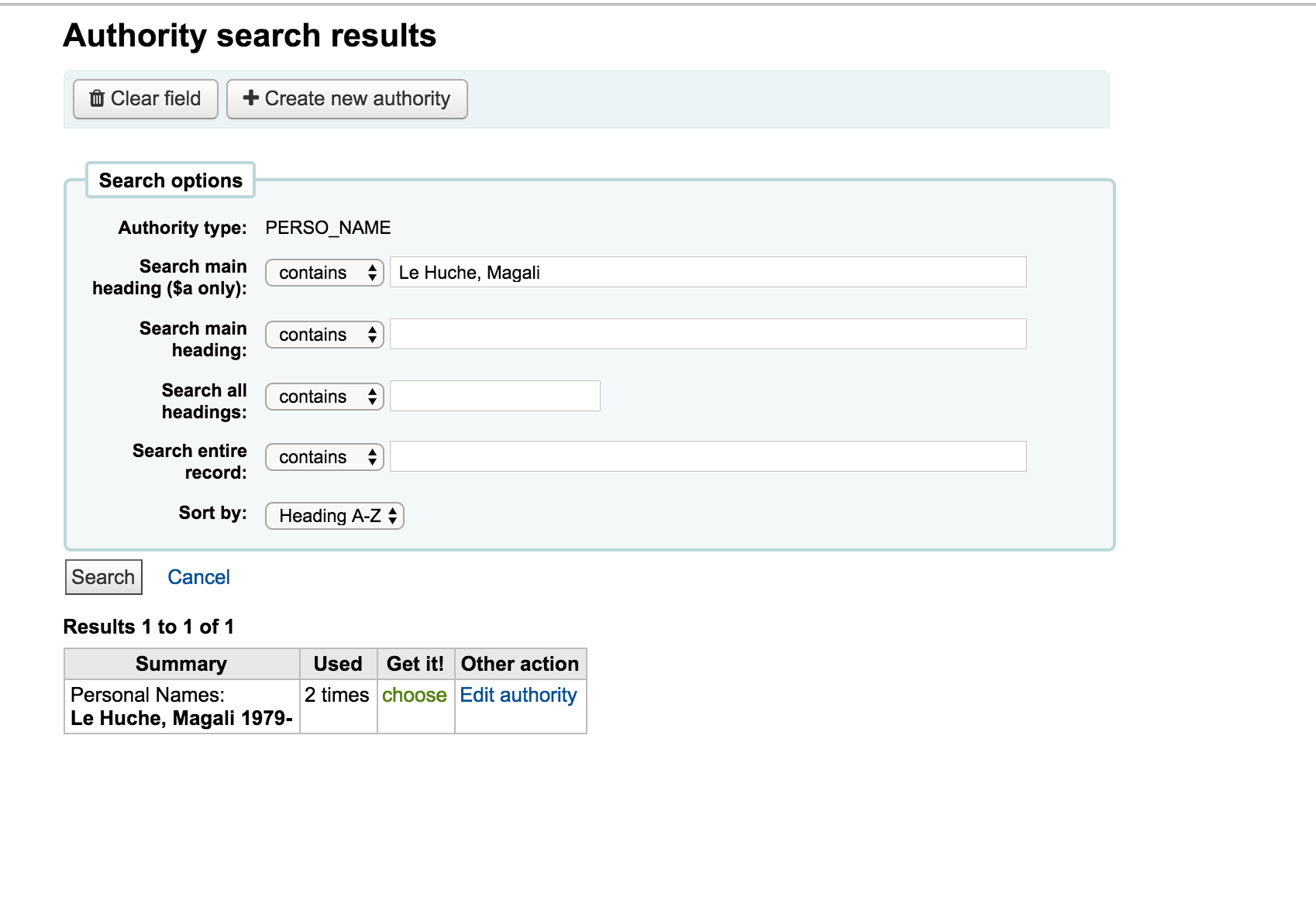
Task: Click the Search entire record text field
Action: coord(708,457)
